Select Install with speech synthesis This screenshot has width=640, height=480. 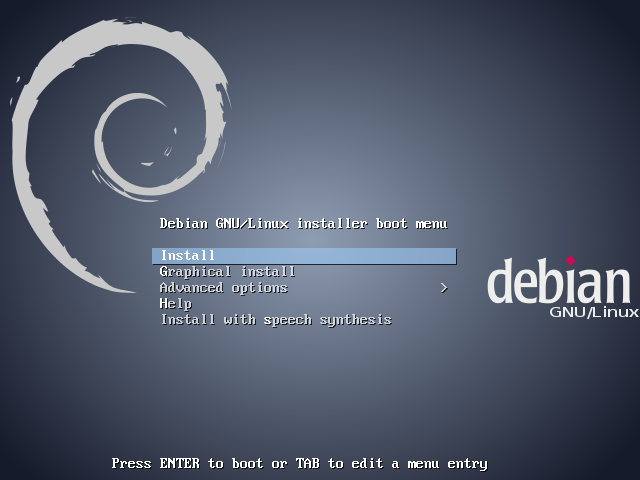pos(275,320)
